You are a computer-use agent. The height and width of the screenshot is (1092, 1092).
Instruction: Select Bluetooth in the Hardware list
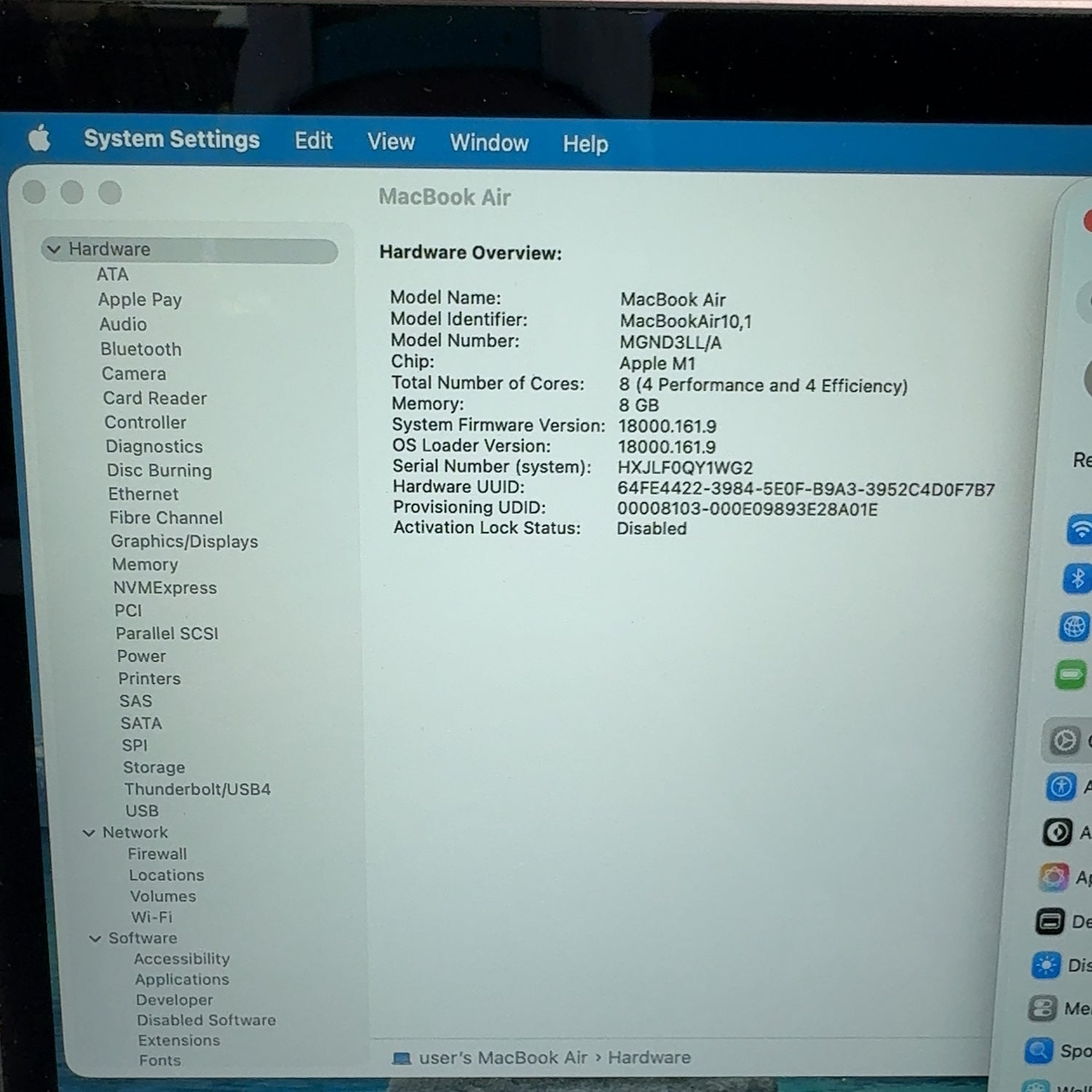pyautogui.click(x=141, y=349)
